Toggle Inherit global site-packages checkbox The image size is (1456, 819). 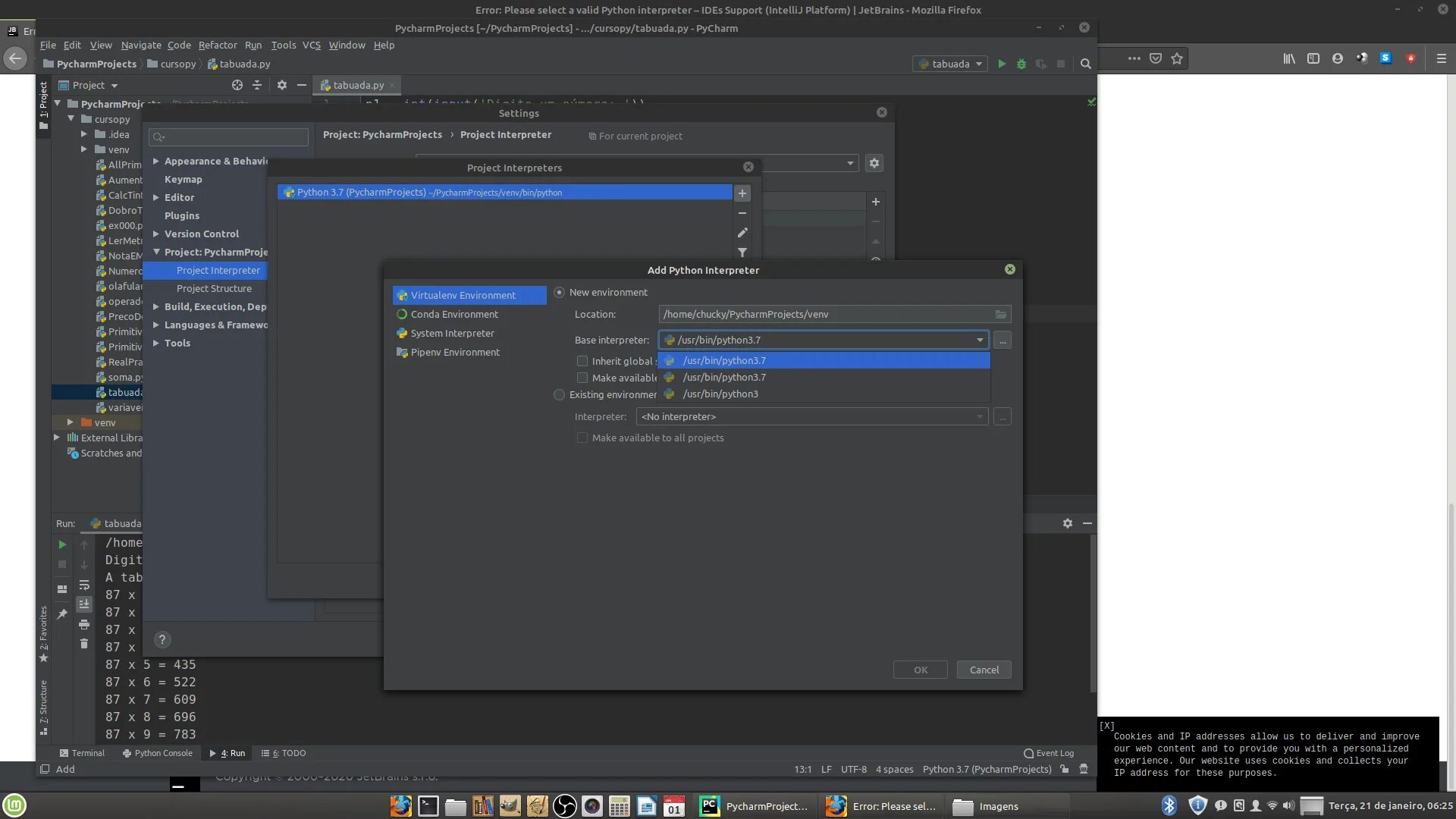click(x=582, y=362)
